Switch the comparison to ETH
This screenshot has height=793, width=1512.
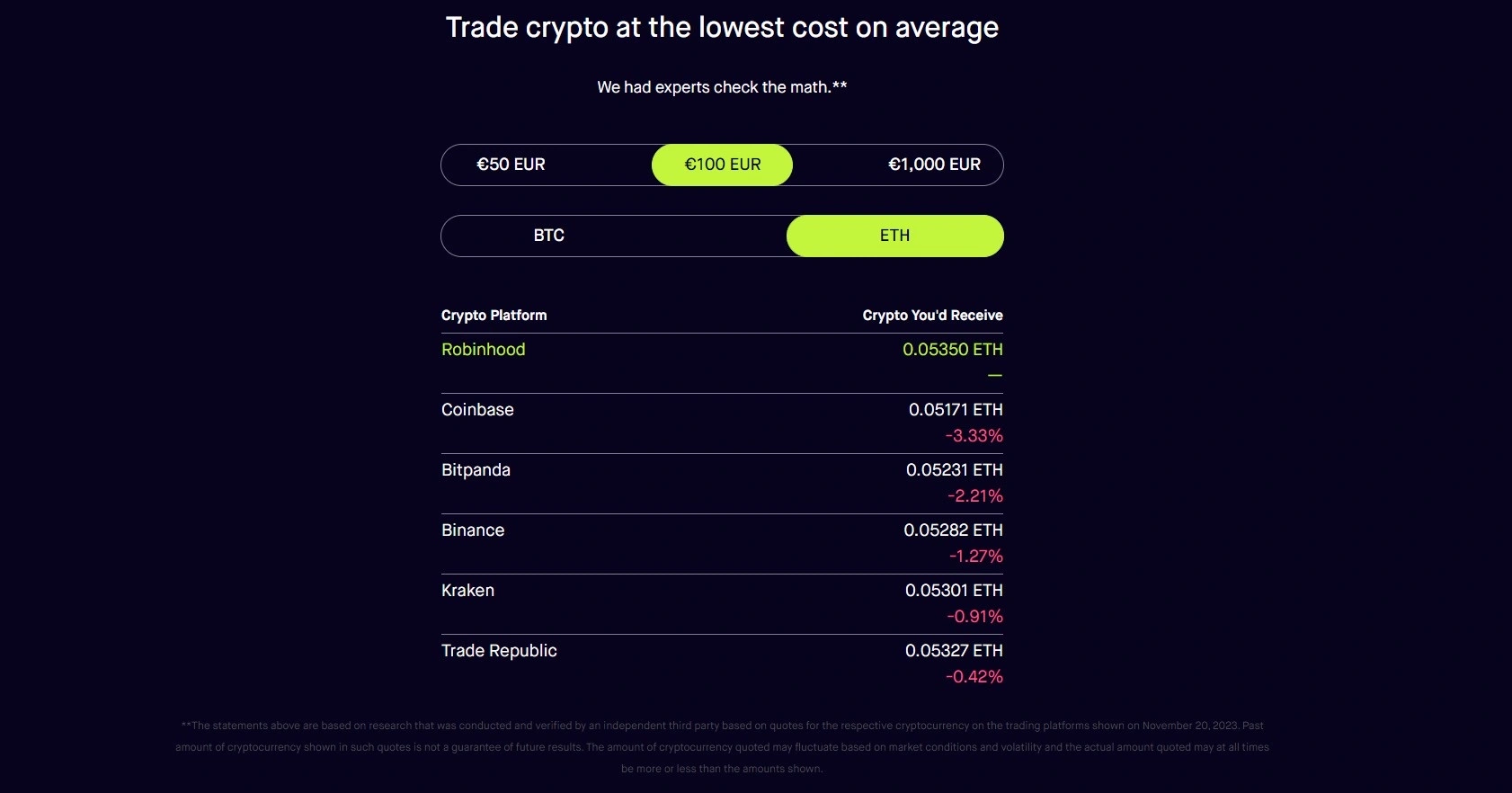tap(894, 236)
